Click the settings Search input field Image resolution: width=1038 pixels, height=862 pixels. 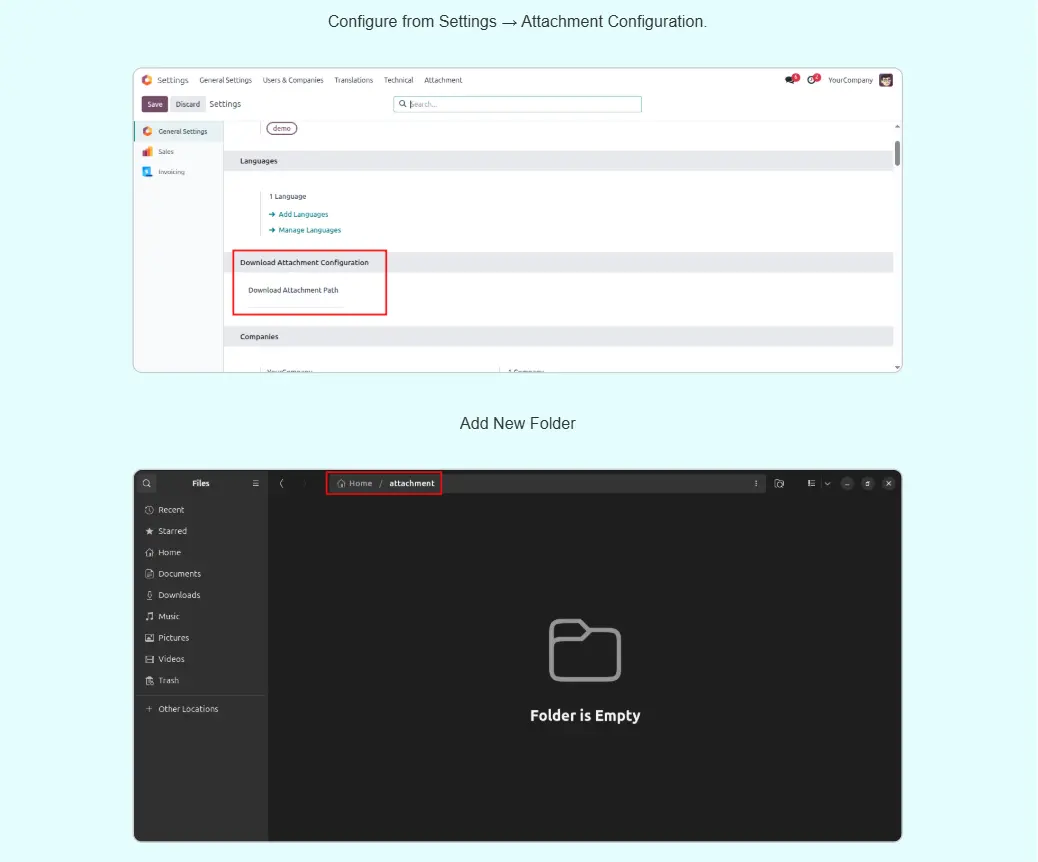(x=520, y=104)
